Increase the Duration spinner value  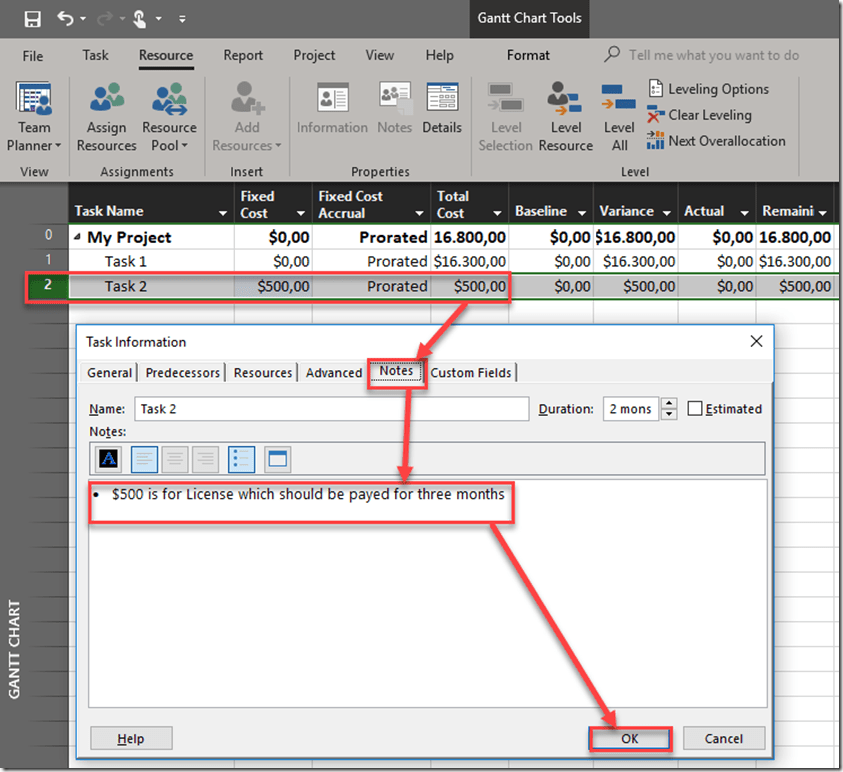(x=669, y=404)
